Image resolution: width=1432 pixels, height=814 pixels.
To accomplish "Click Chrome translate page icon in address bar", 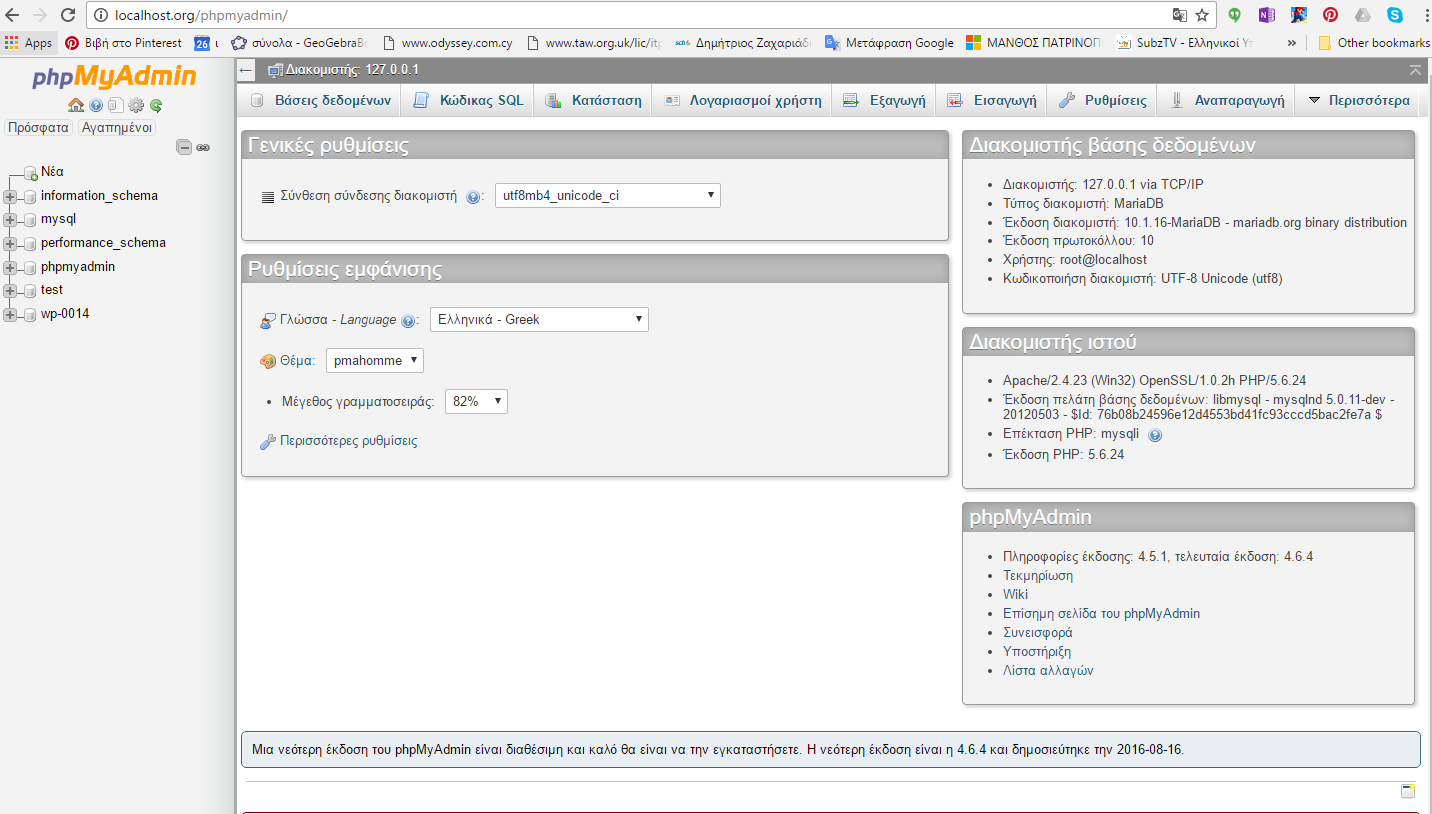I will coord(1180,15).
